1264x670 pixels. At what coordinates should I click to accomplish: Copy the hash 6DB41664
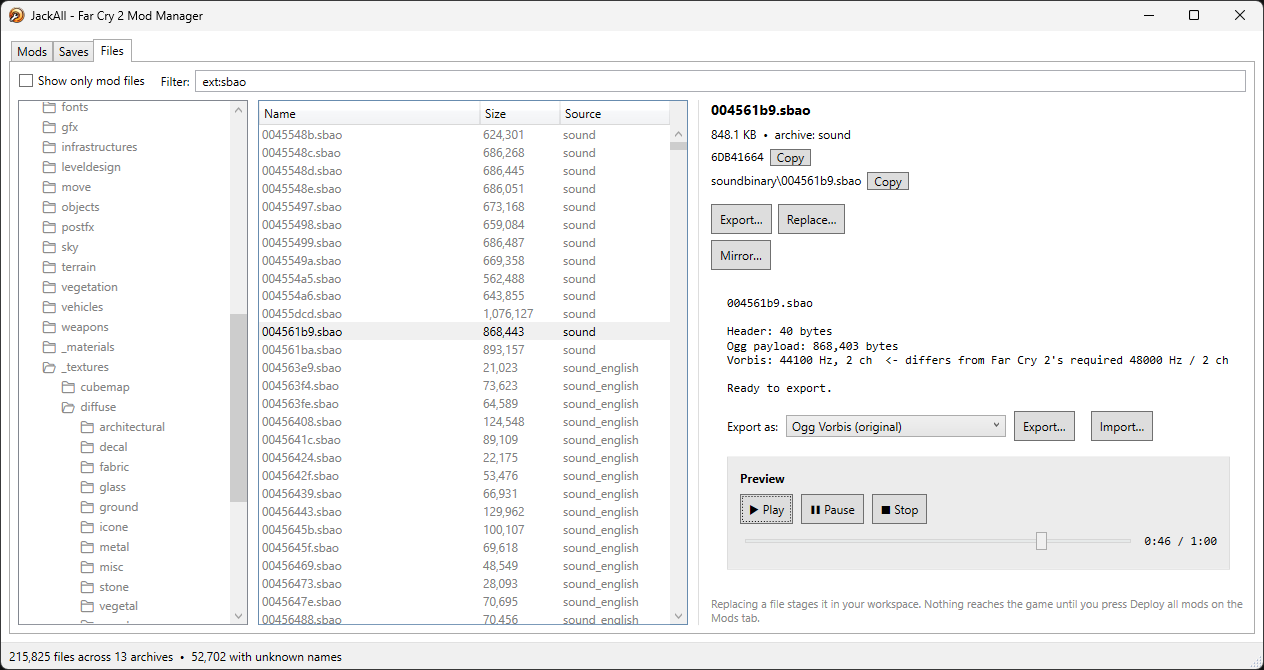(x=790, y=158)
